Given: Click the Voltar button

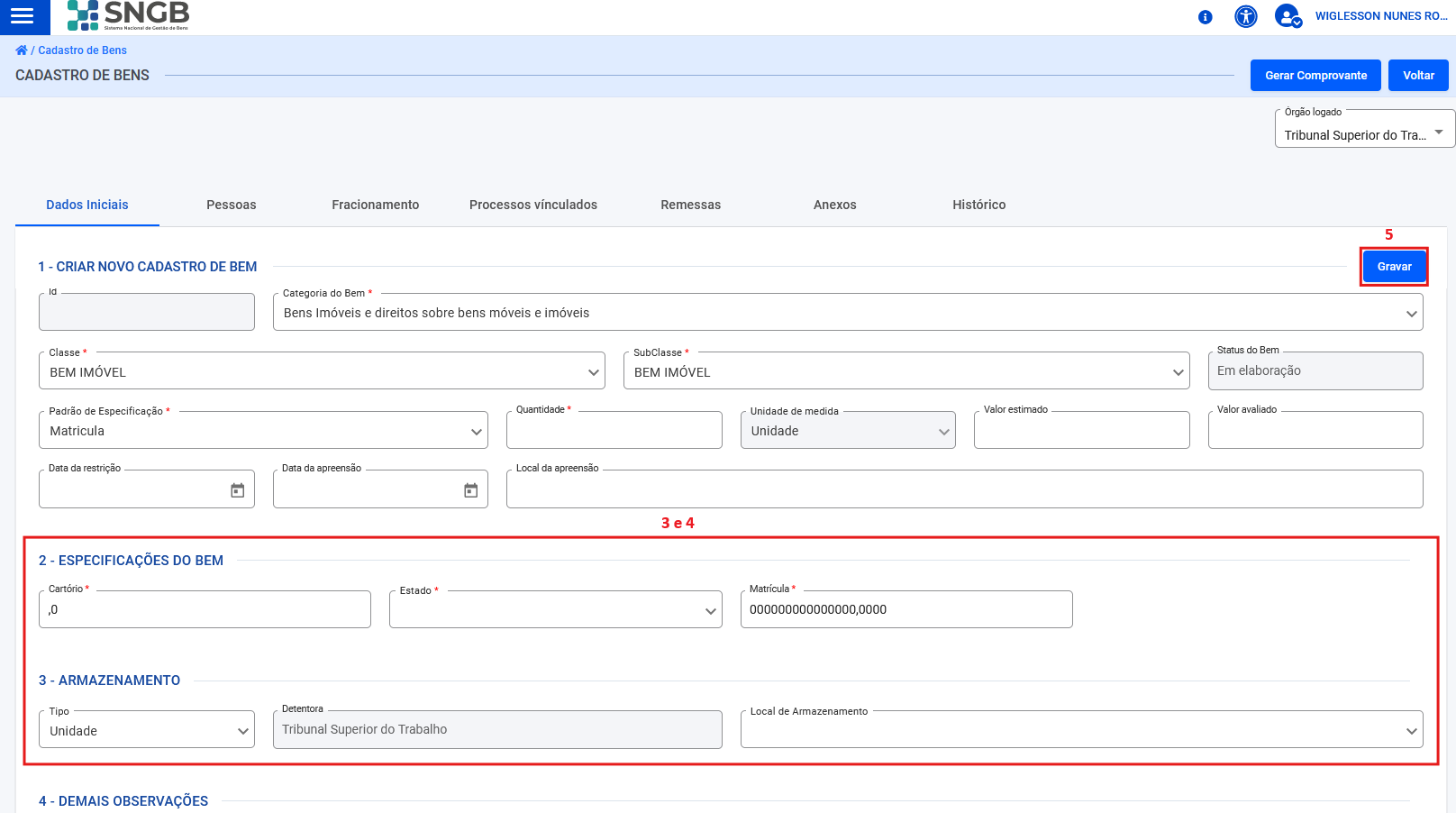Looking at the screenshot, I should 1418,76.
